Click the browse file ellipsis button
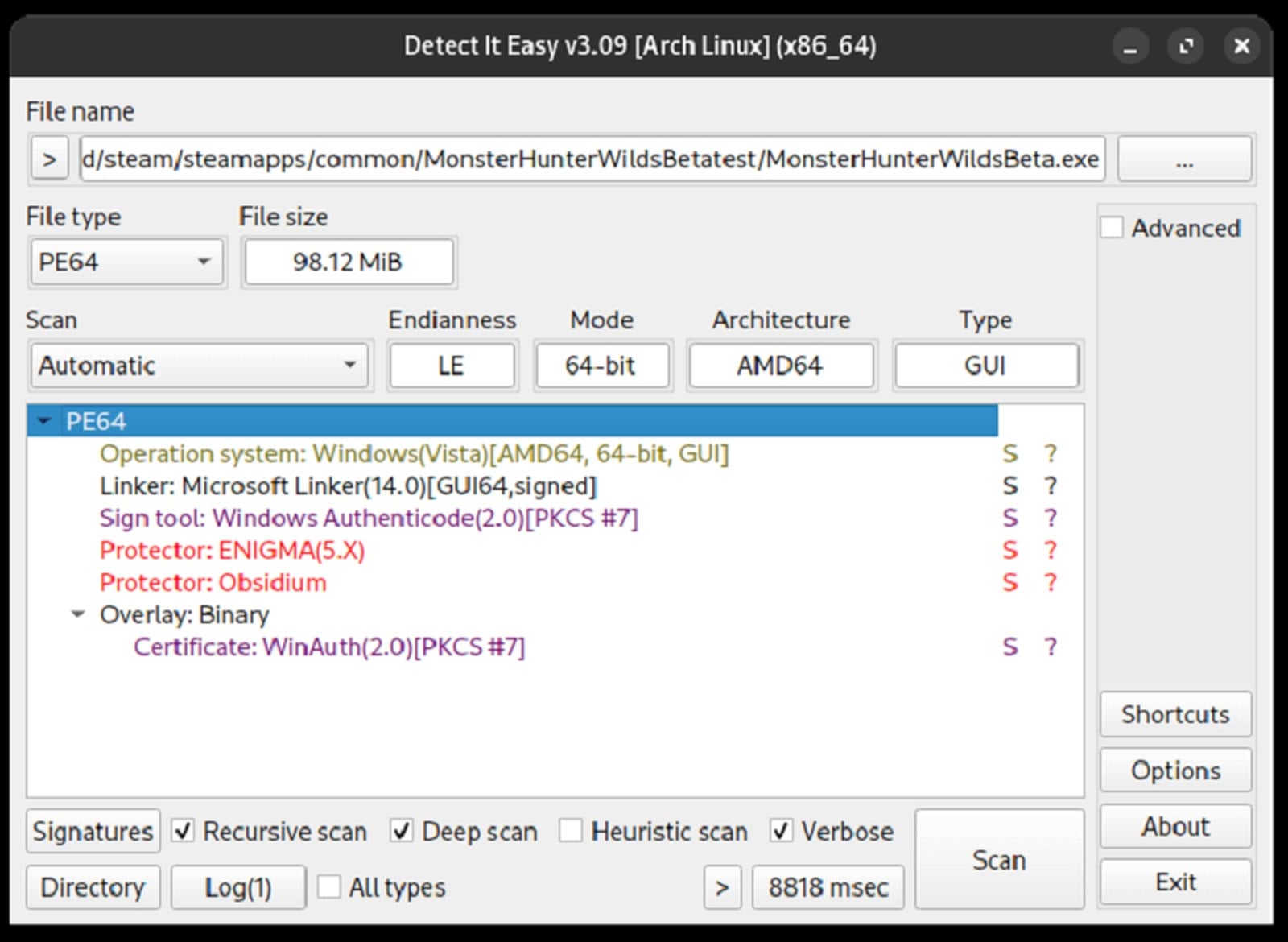This screenshot has width=1288, height=942. coord(1184,159)
